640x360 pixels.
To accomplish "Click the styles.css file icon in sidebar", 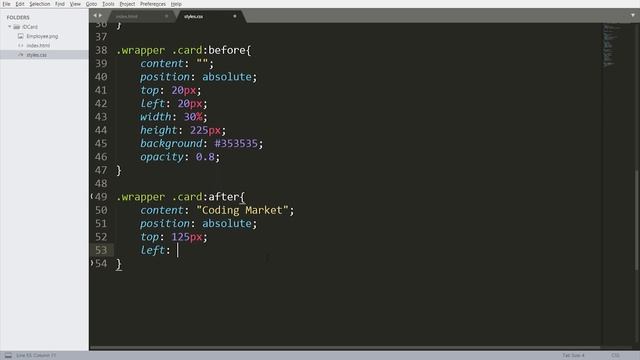I will [x=20, y=55].
